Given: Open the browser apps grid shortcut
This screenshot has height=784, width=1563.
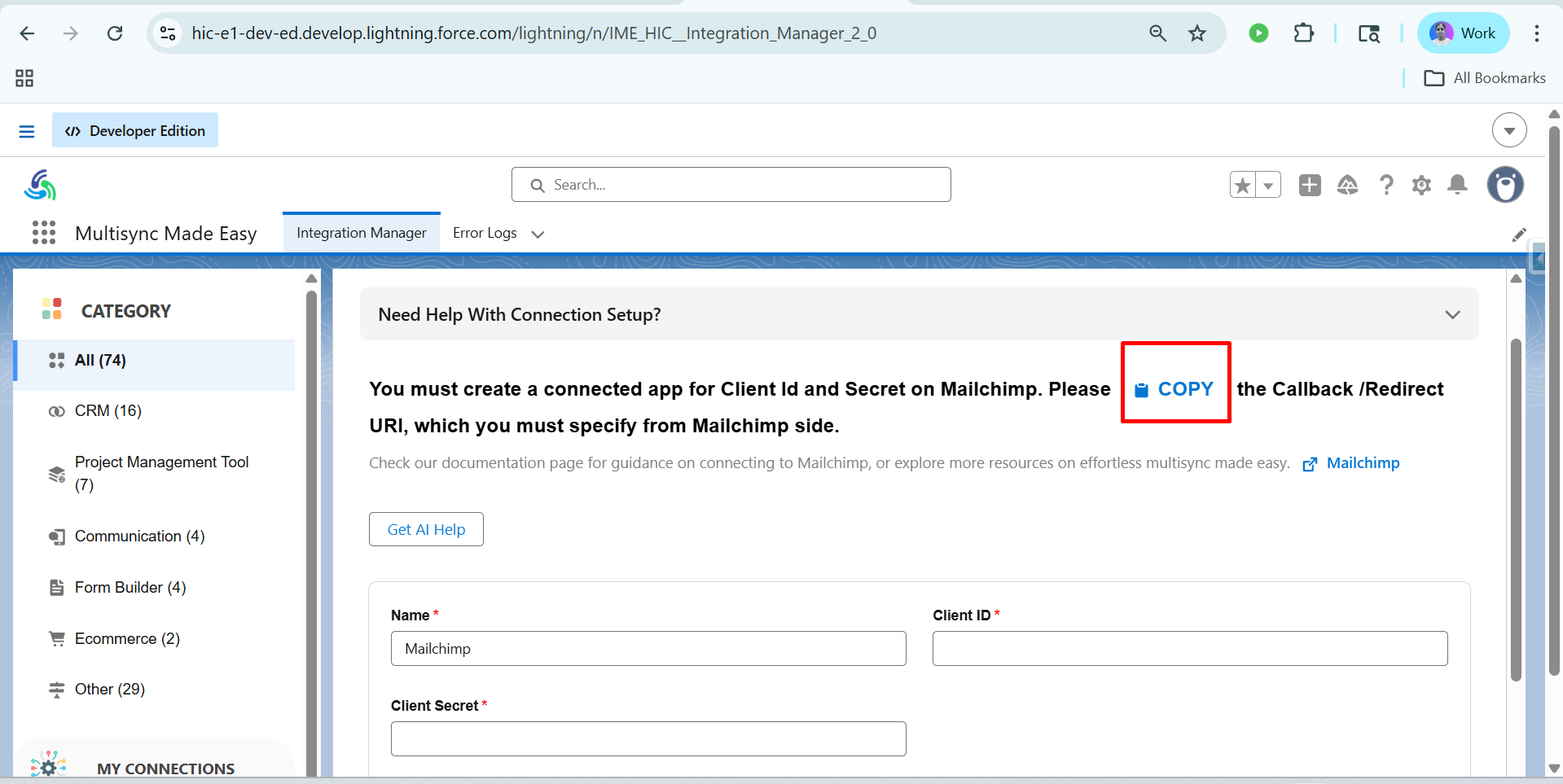Looking at the screenshot, I should coord(24,78).
